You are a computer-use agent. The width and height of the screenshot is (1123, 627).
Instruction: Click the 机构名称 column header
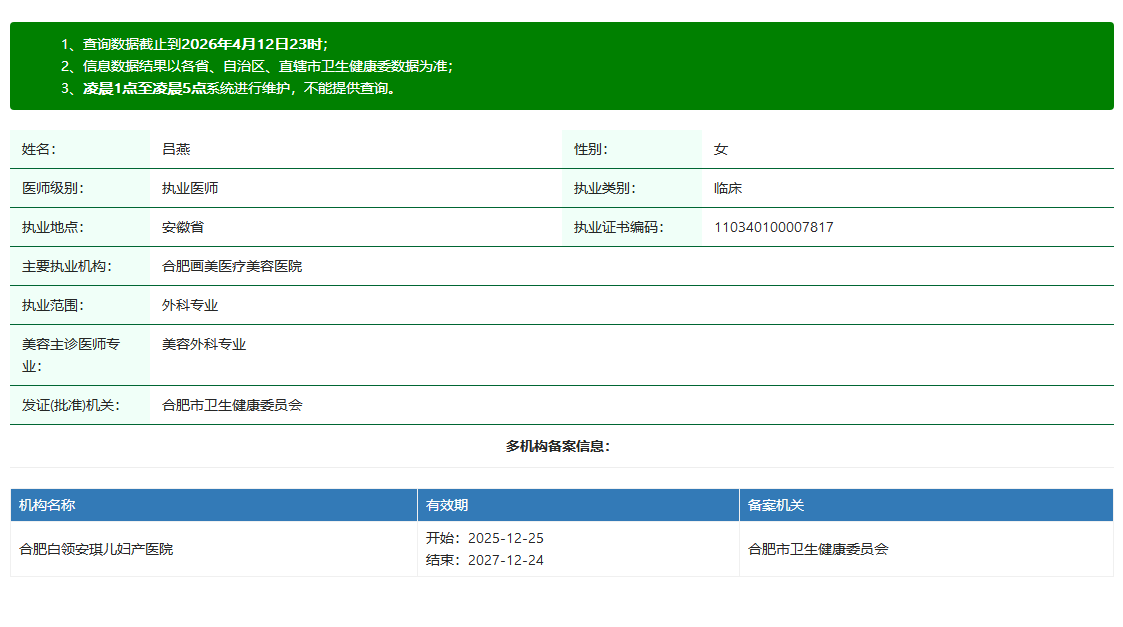pyautogui.click(x=47, y=505)
